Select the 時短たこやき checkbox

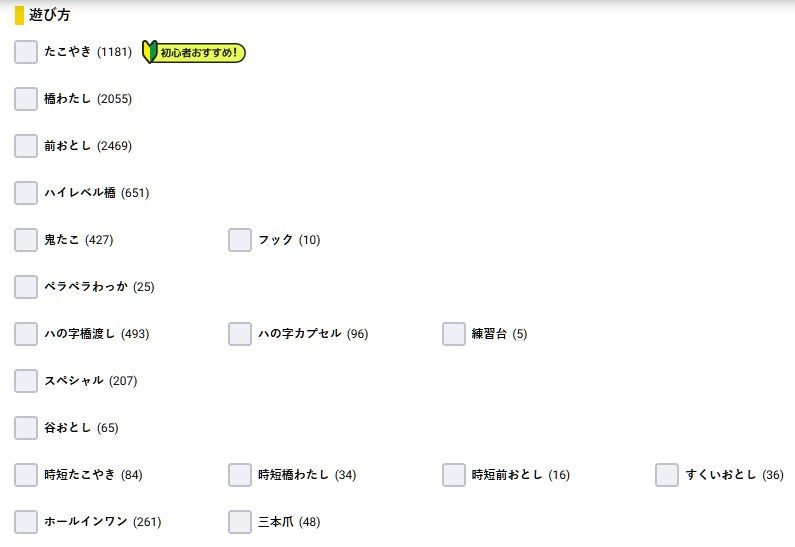click(x=26, y=475)
